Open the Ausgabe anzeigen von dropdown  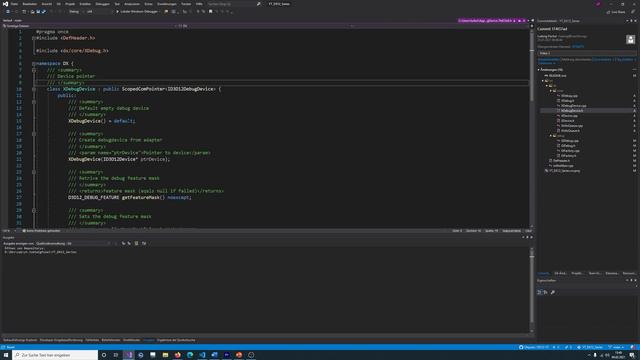pos(73,243)
